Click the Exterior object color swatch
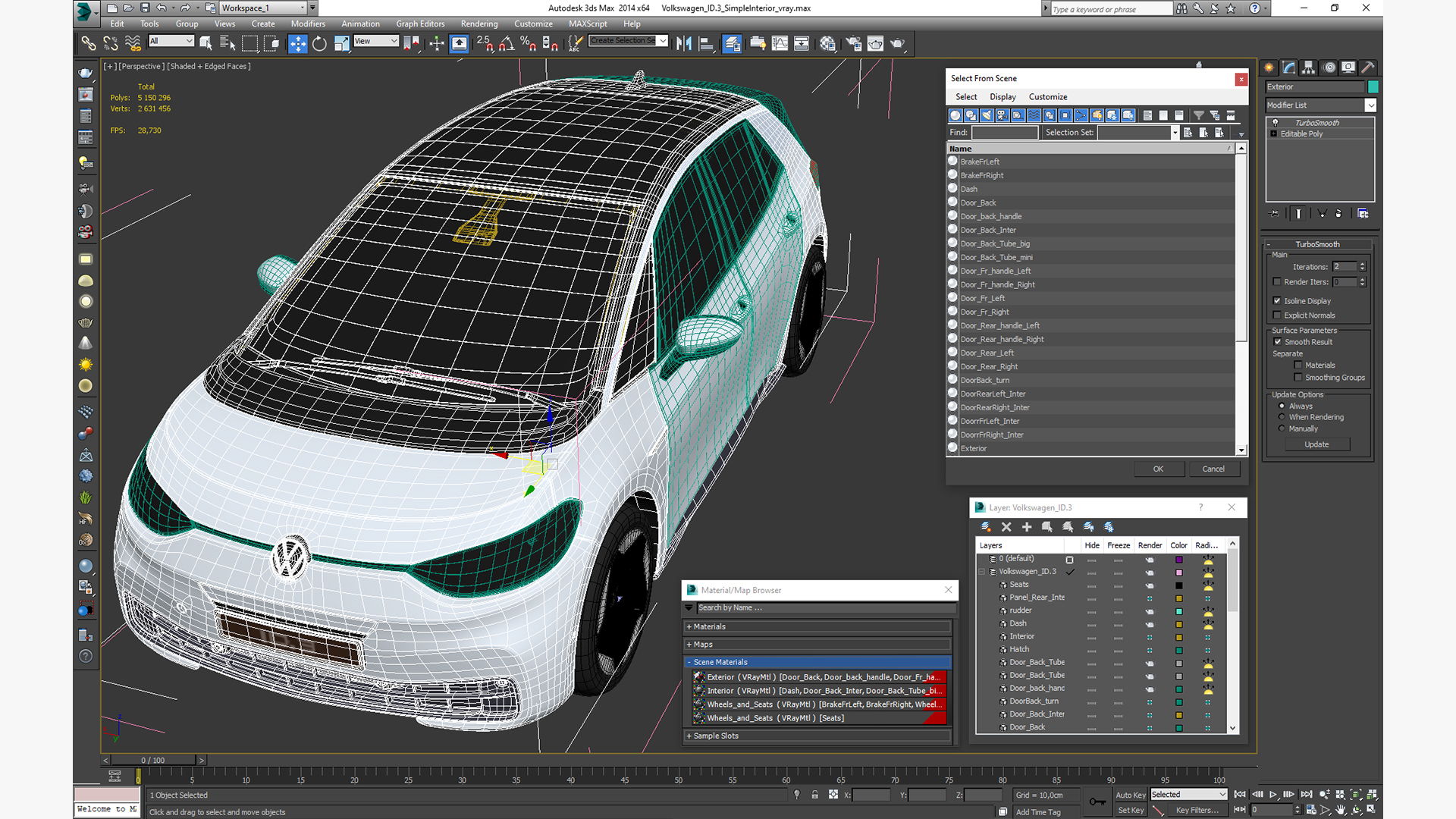The image size is (1456, 819). click(1373, 87)
